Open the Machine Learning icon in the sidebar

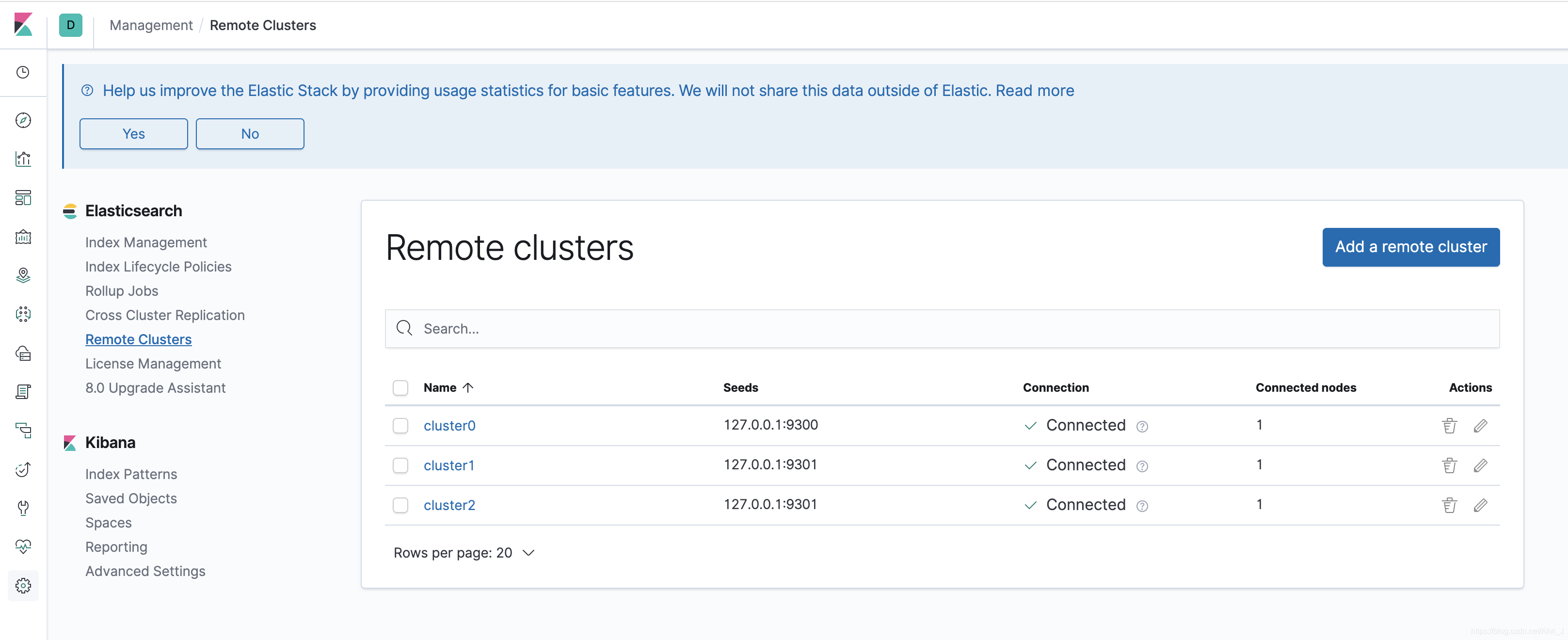tap(23, 314)
